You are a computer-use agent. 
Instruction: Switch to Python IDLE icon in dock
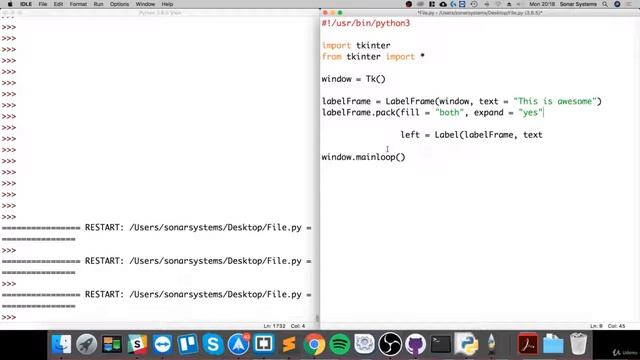(466, 344)
